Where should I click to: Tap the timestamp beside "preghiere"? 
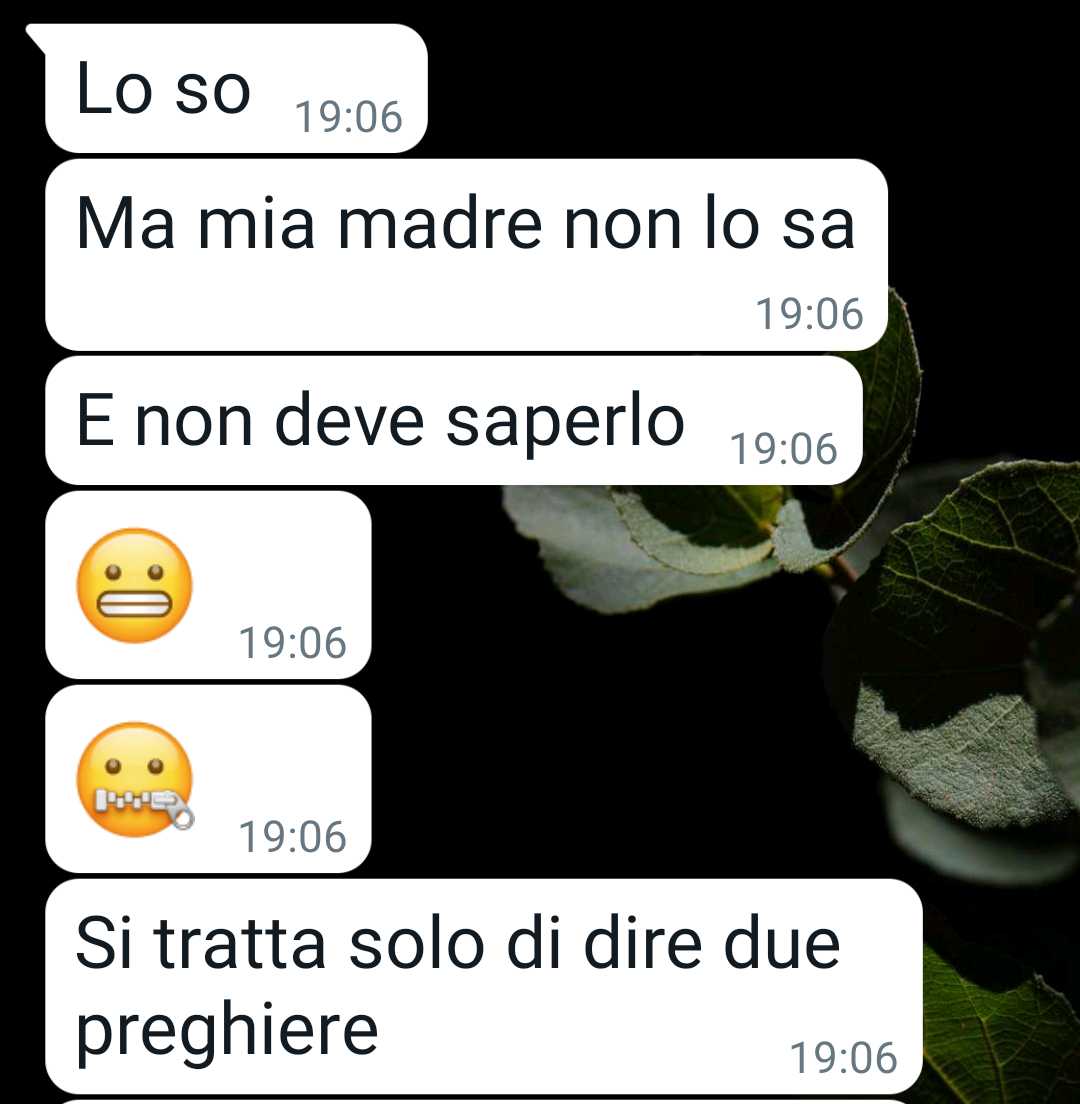[844, 1058]
